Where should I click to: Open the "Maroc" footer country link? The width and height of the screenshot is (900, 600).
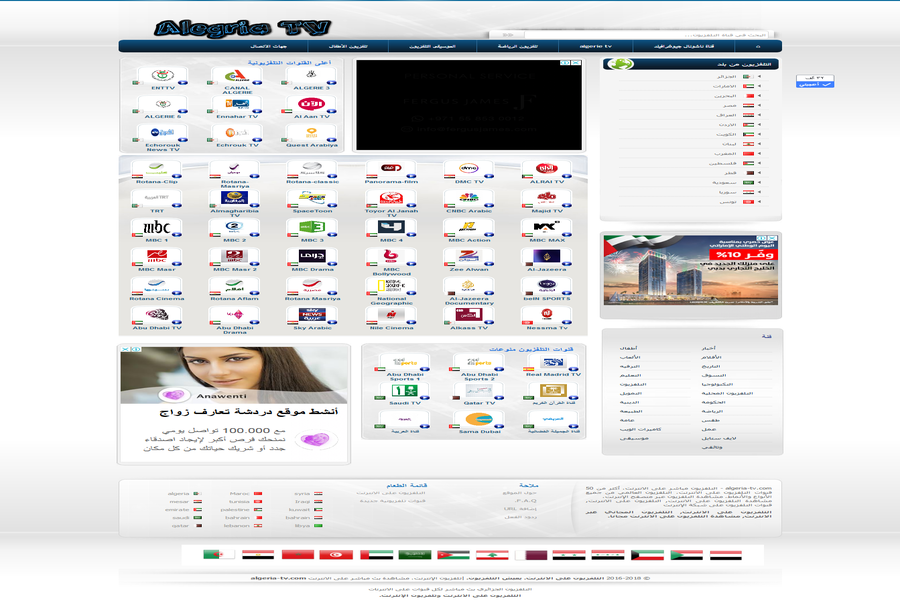click(x=239, y=493)
